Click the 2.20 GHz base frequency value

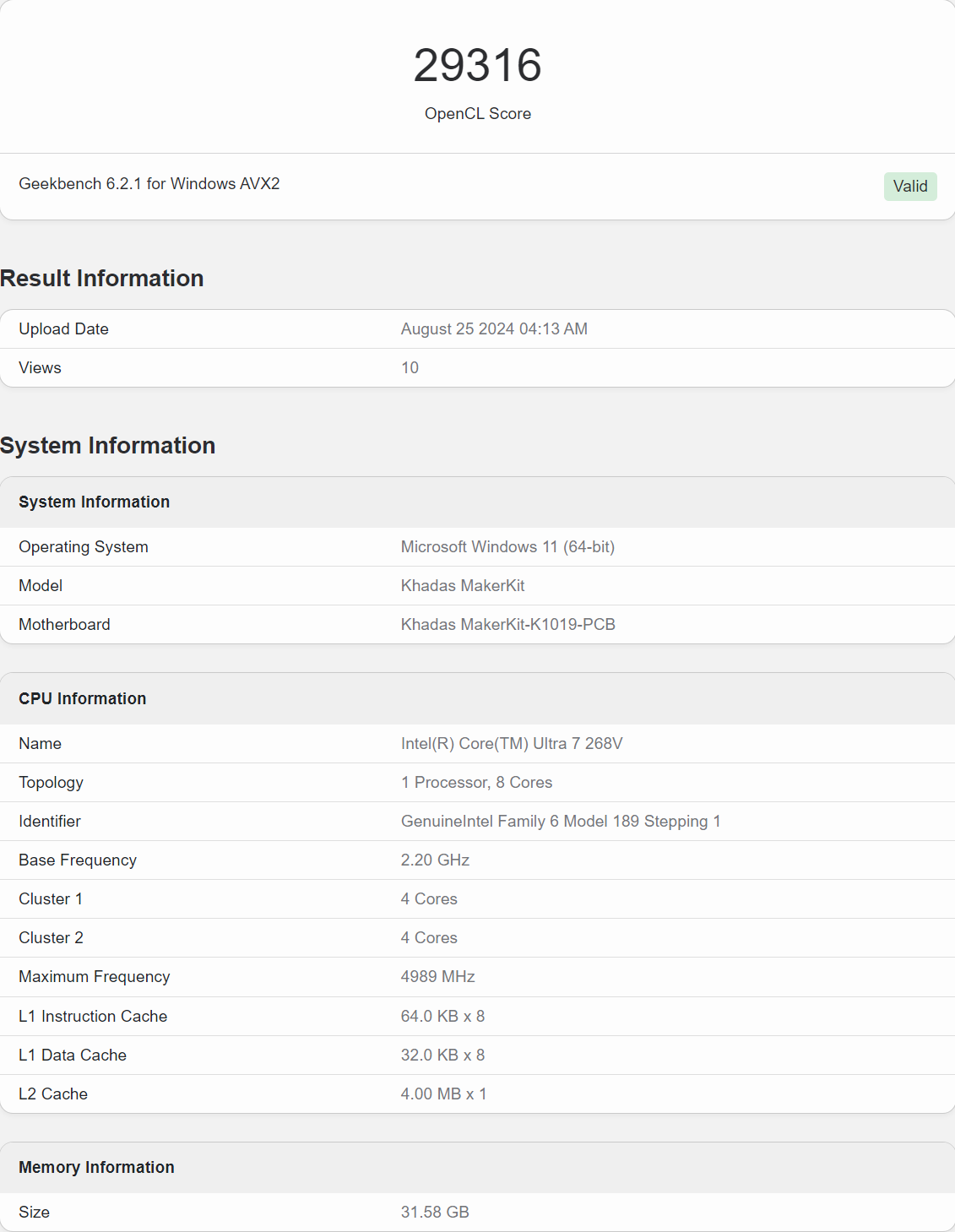coord(435,860)
